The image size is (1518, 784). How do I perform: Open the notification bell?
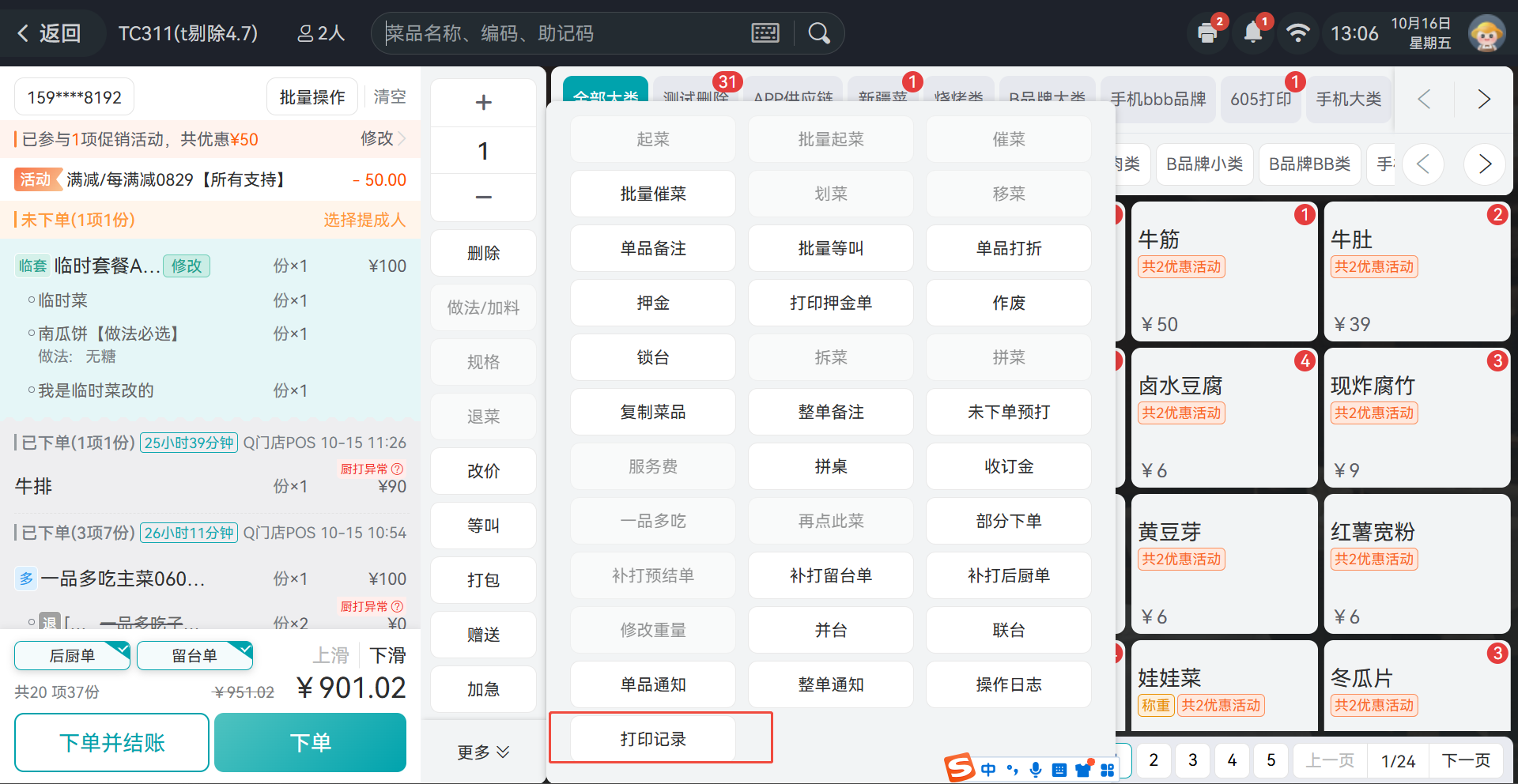tap(1253, 33)
